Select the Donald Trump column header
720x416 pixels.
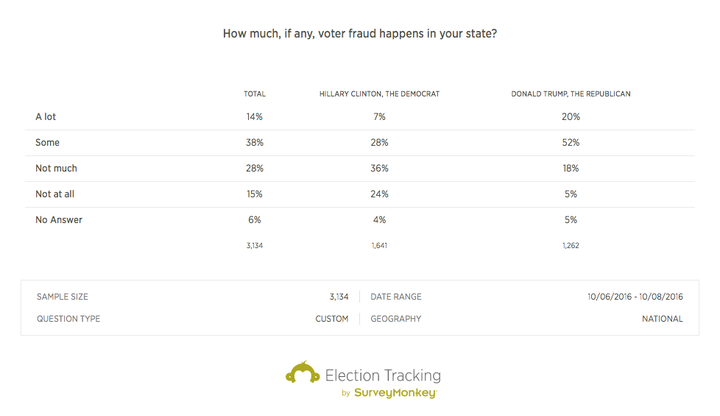click(571, 94)
